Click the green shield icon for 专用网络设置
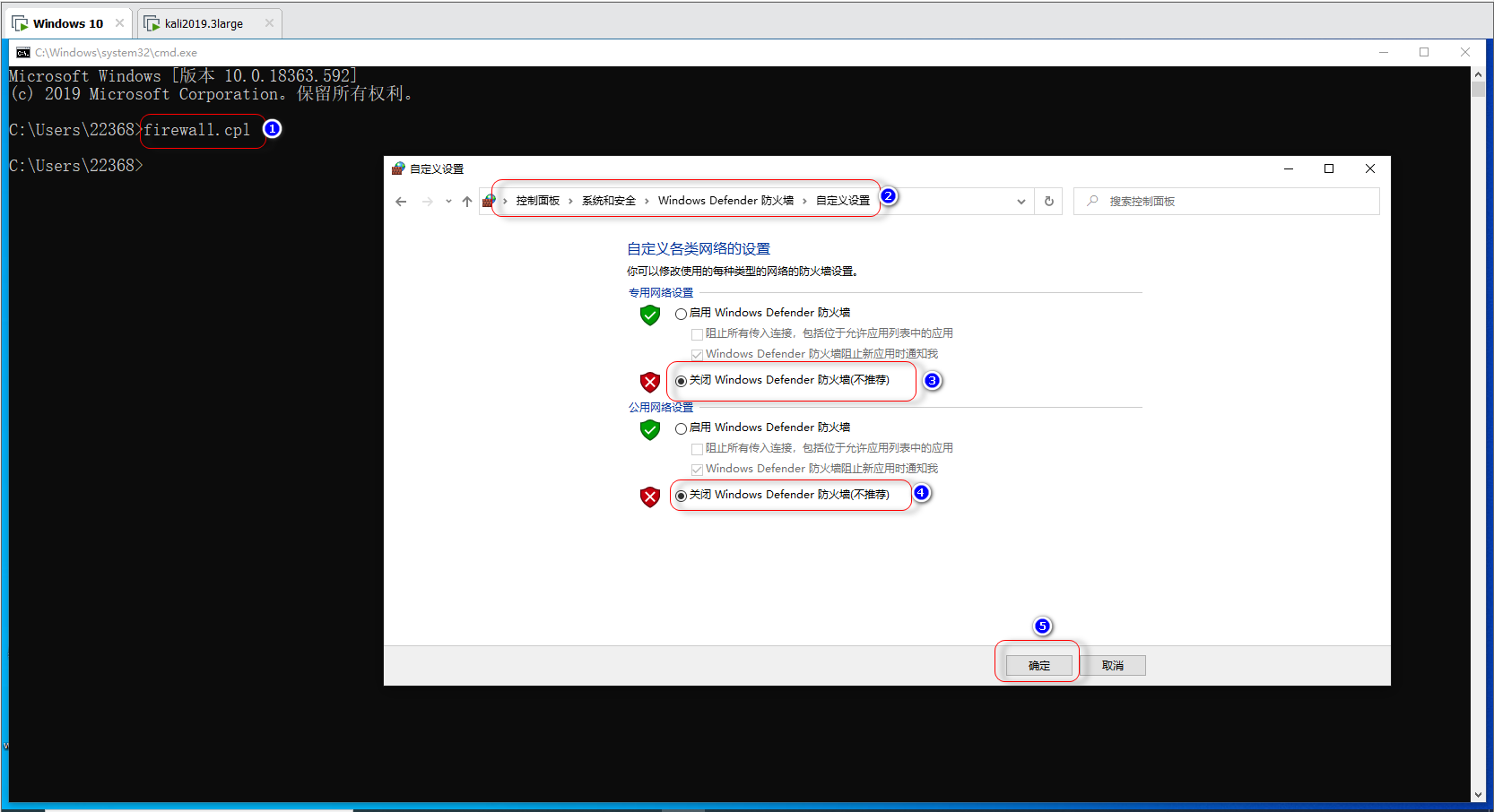The width and height of the screenshot is (1494, 812). coord(649,315)
